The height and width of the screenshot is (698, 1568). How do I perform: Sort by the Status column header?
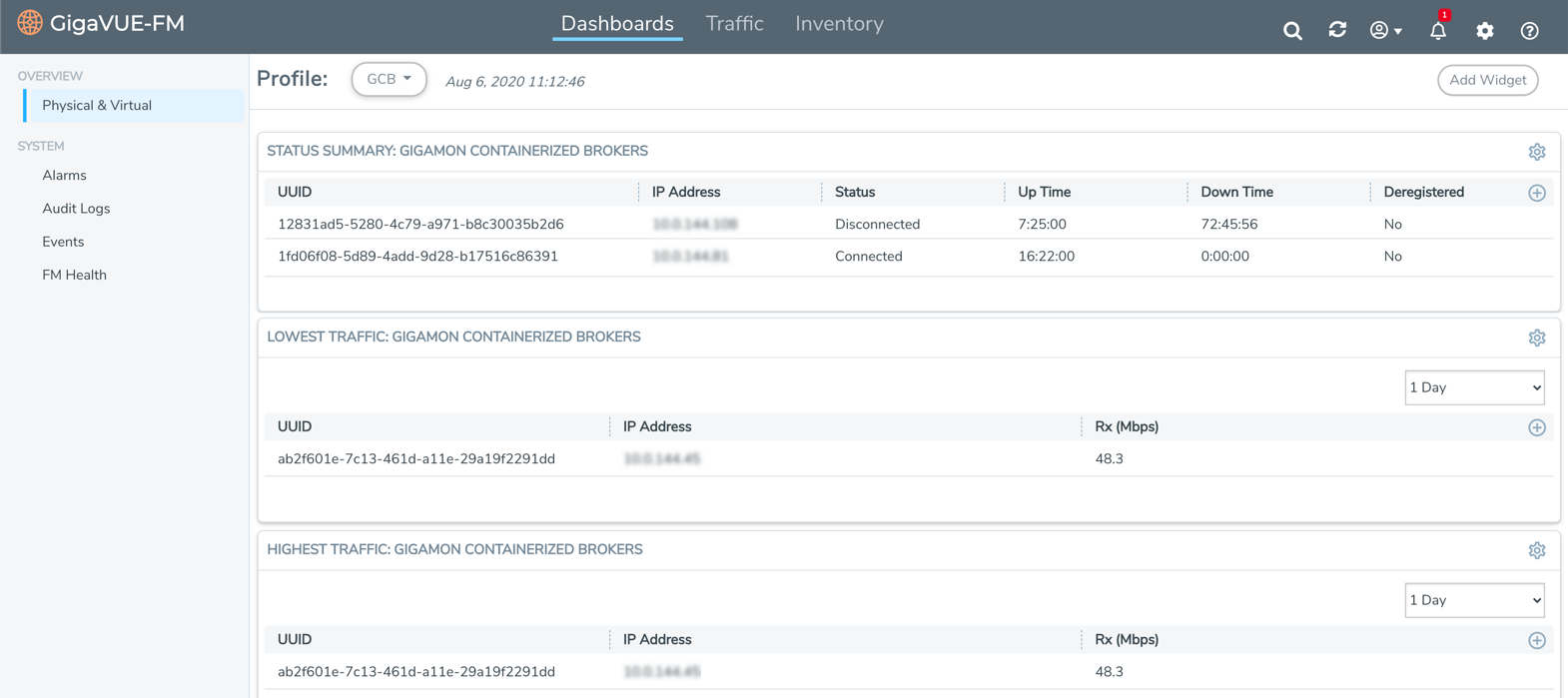point(855,192)
